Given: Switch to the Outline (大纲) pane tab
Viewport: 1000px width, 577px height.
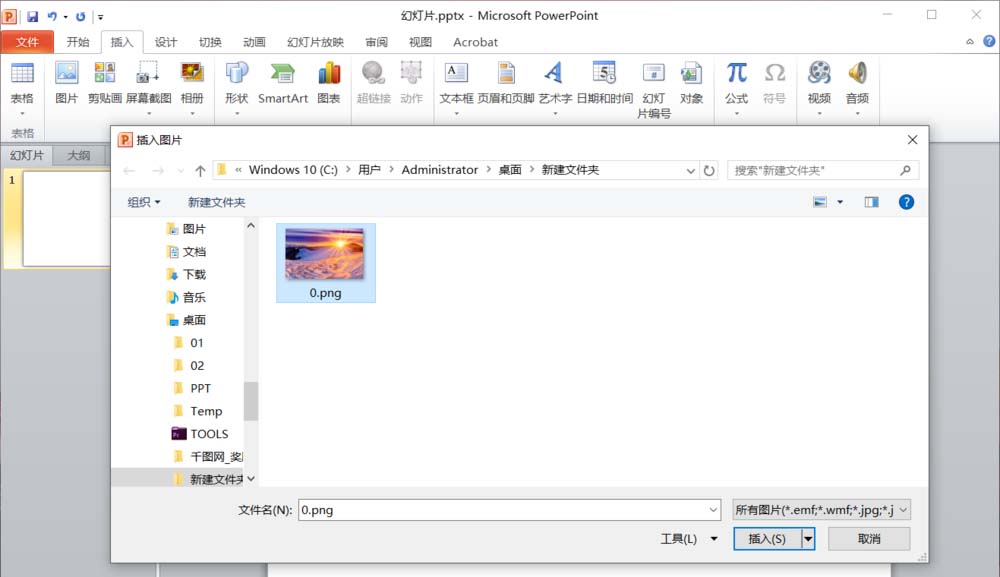Looking at the screenshot, I should click(x=78, y=155).
